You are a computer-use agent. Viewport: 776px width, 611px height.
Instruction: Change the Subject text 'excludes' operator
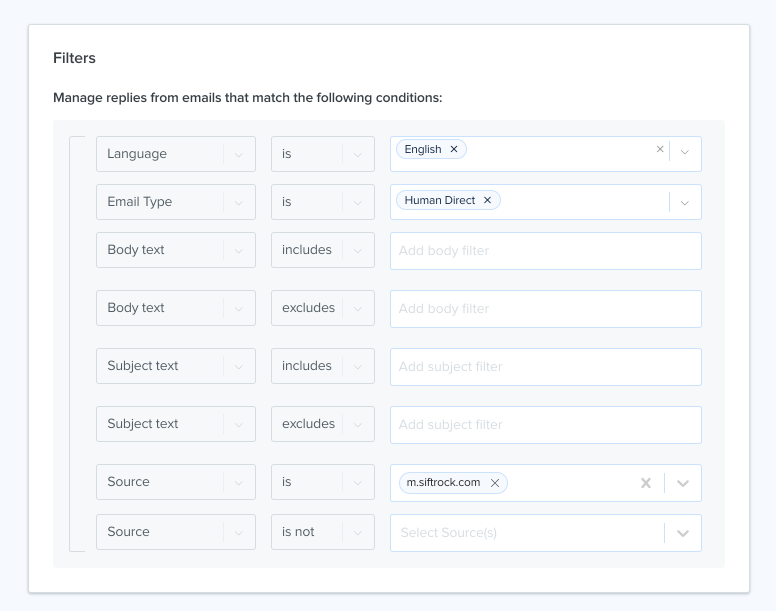323,424
